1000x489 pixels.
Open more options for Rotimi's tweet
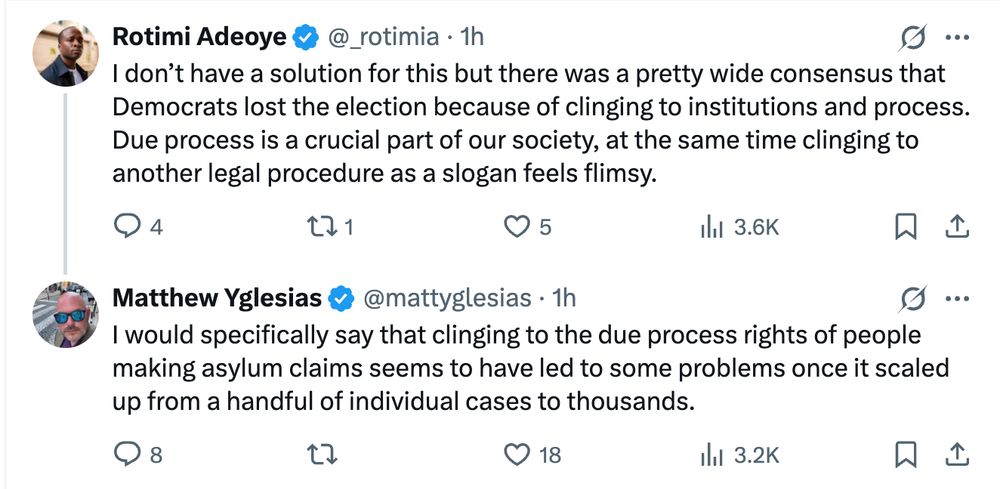coord(957,38)
